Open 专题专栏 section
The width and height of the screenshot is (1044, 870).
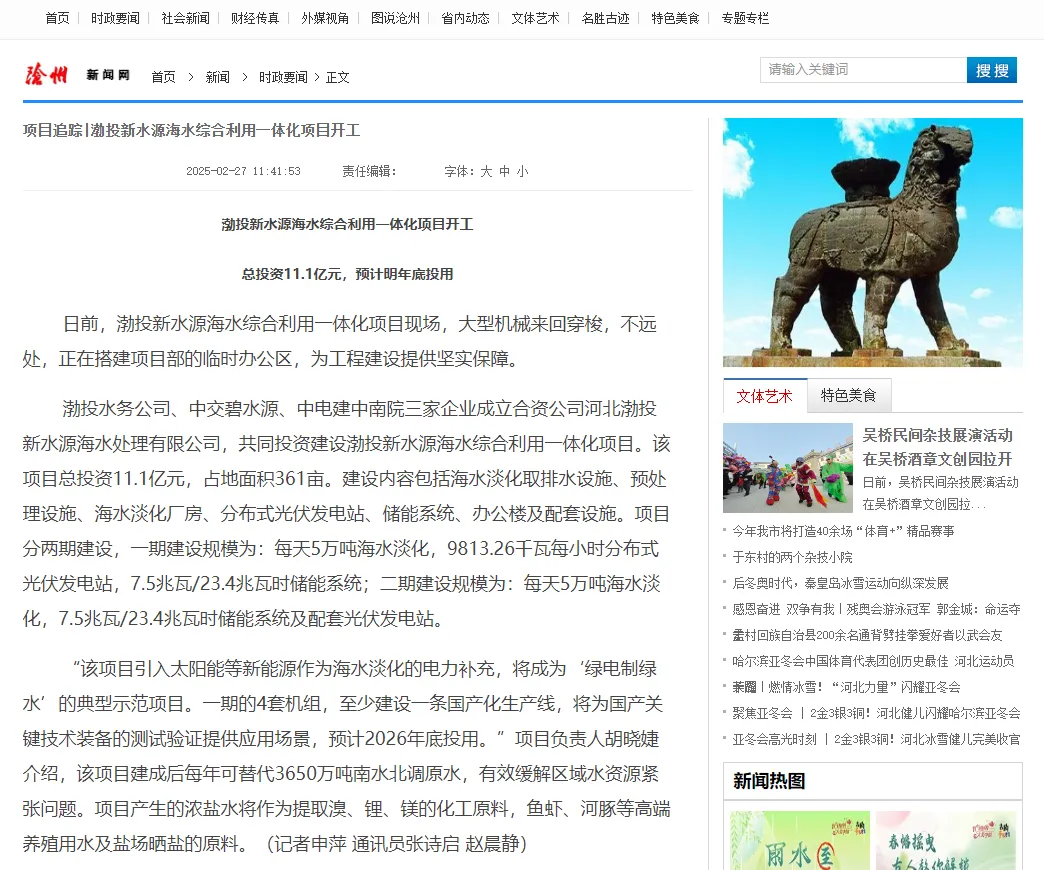click(x=745, y=18)
